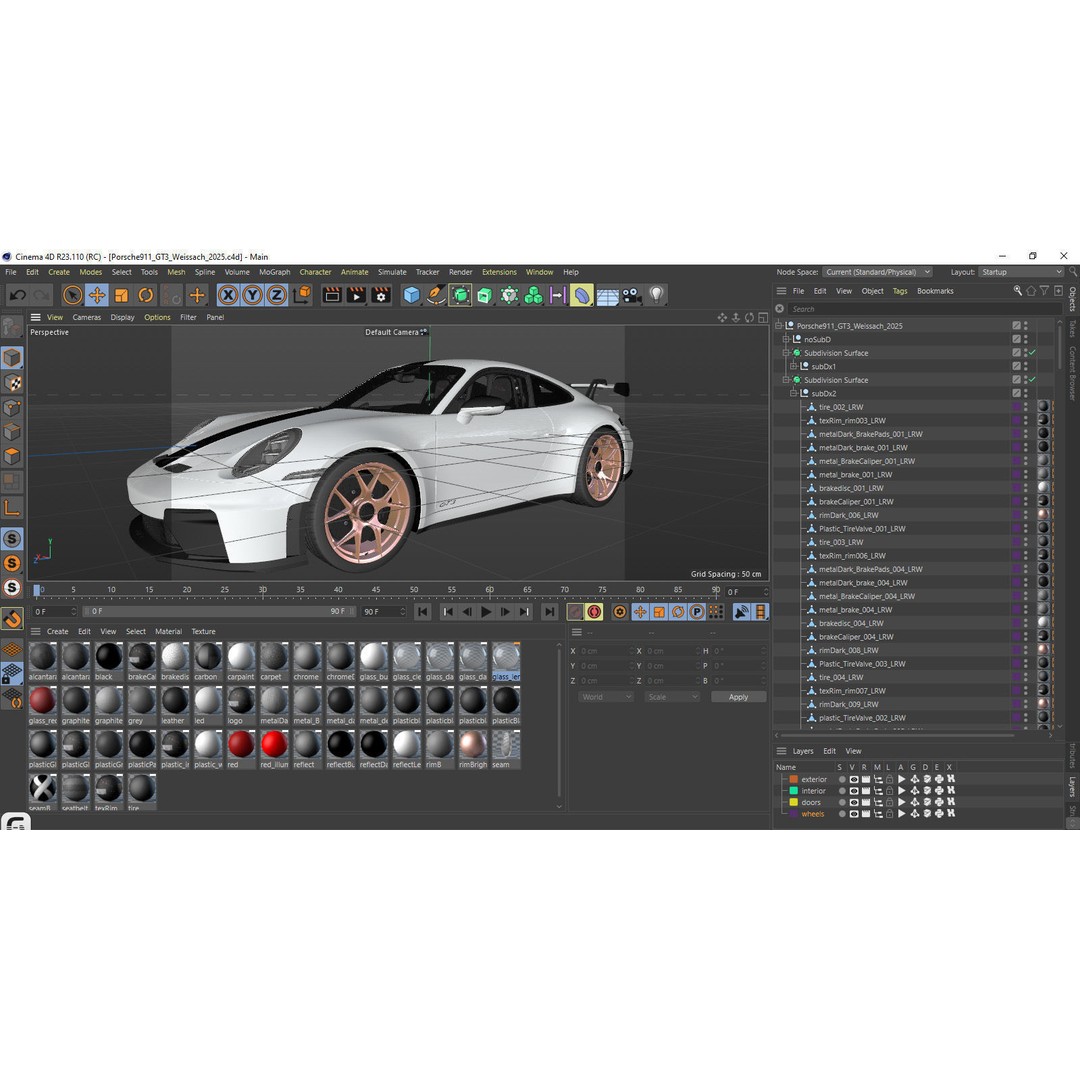This screenshot has height=1080, width=1080.
Task: Open viewport Cameras menu
Action: pyautogui.click(x=87, y=318)
